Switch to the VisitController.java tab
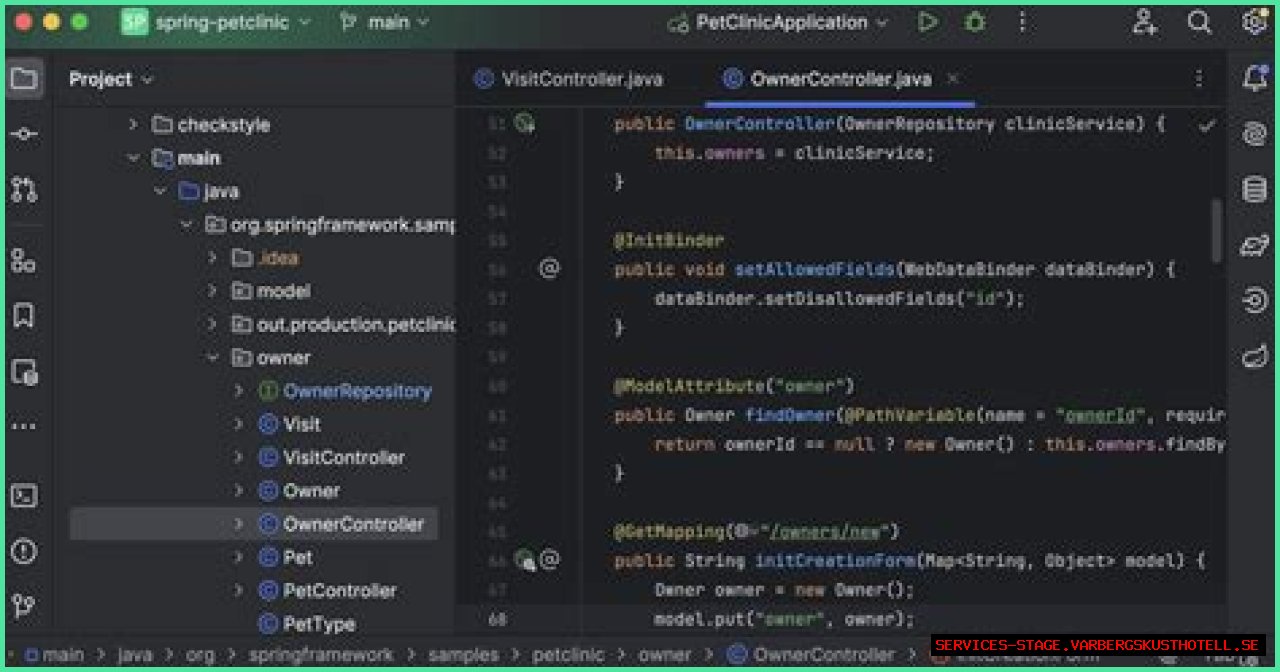 [569, 79]
